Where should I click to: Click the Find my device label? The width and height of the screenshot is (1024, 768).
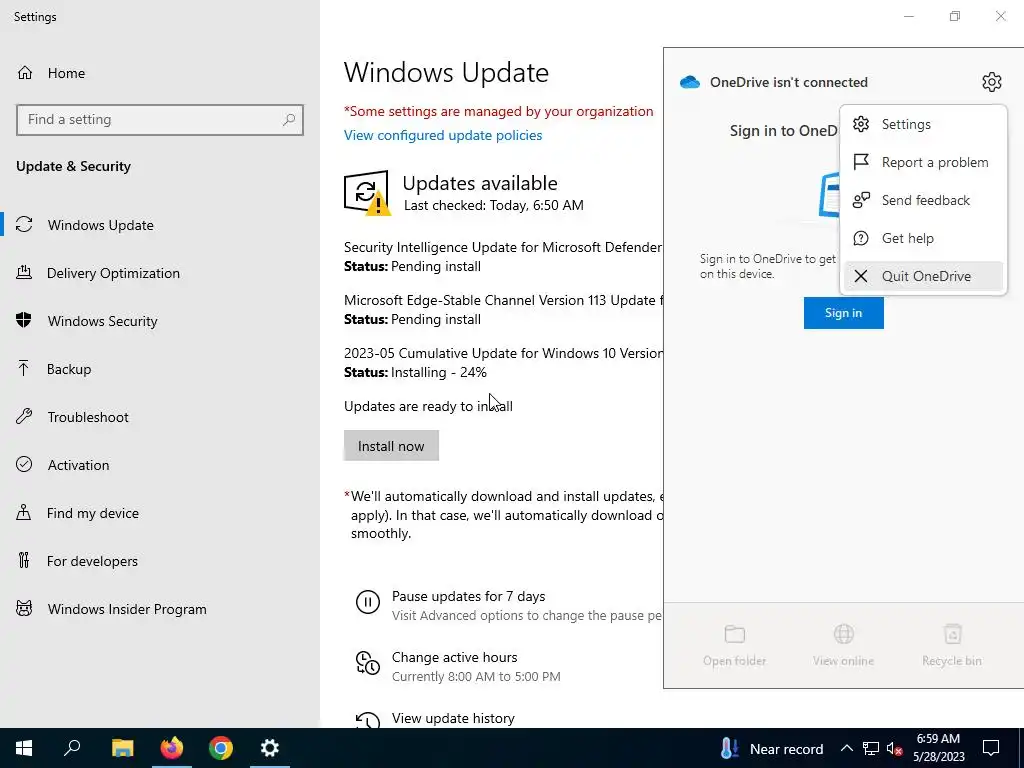[93, 513]
